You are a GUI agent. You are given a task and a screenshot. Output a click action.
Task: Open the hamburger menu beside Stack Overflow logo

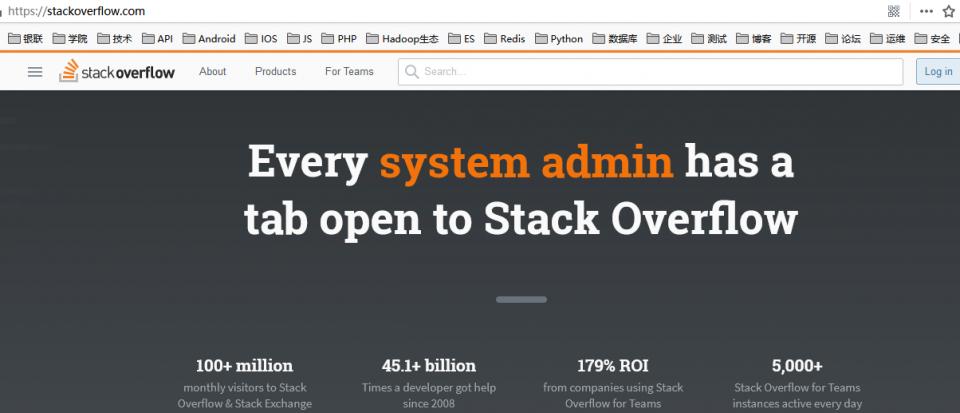[x=35, y=72]
